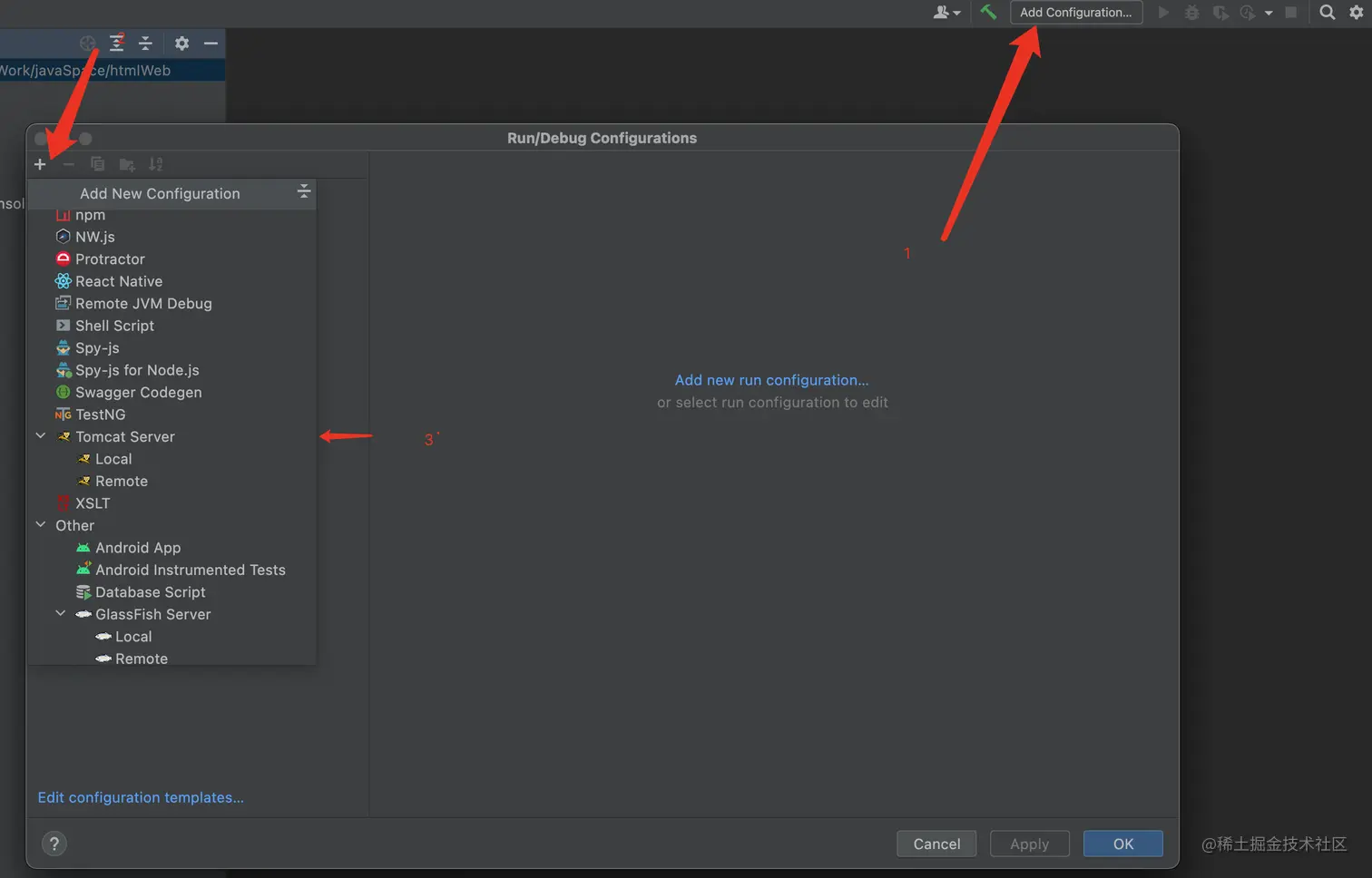Click the Cancel button
This screenshot has height=878, width=1372.
point(936,844)
